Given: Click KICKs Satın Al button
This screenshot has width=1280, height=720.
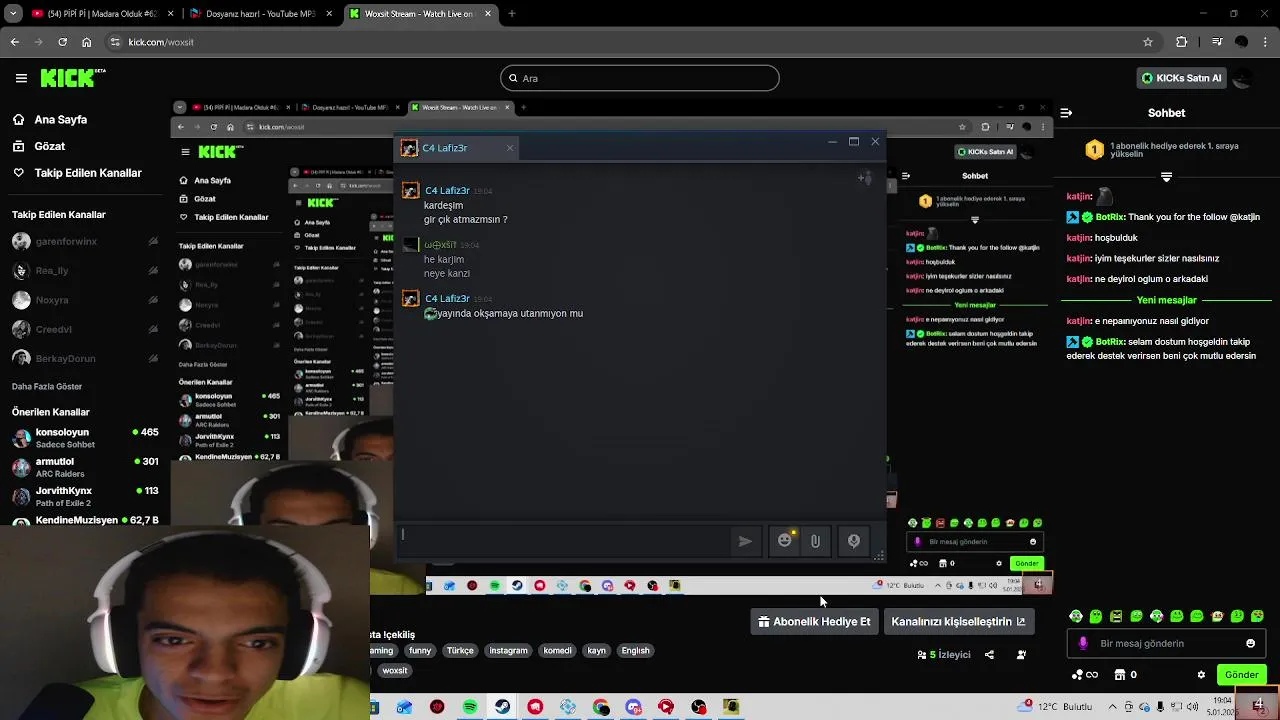Looking at the screenshot, I should pyautogui.click(x=1182, y=78).
